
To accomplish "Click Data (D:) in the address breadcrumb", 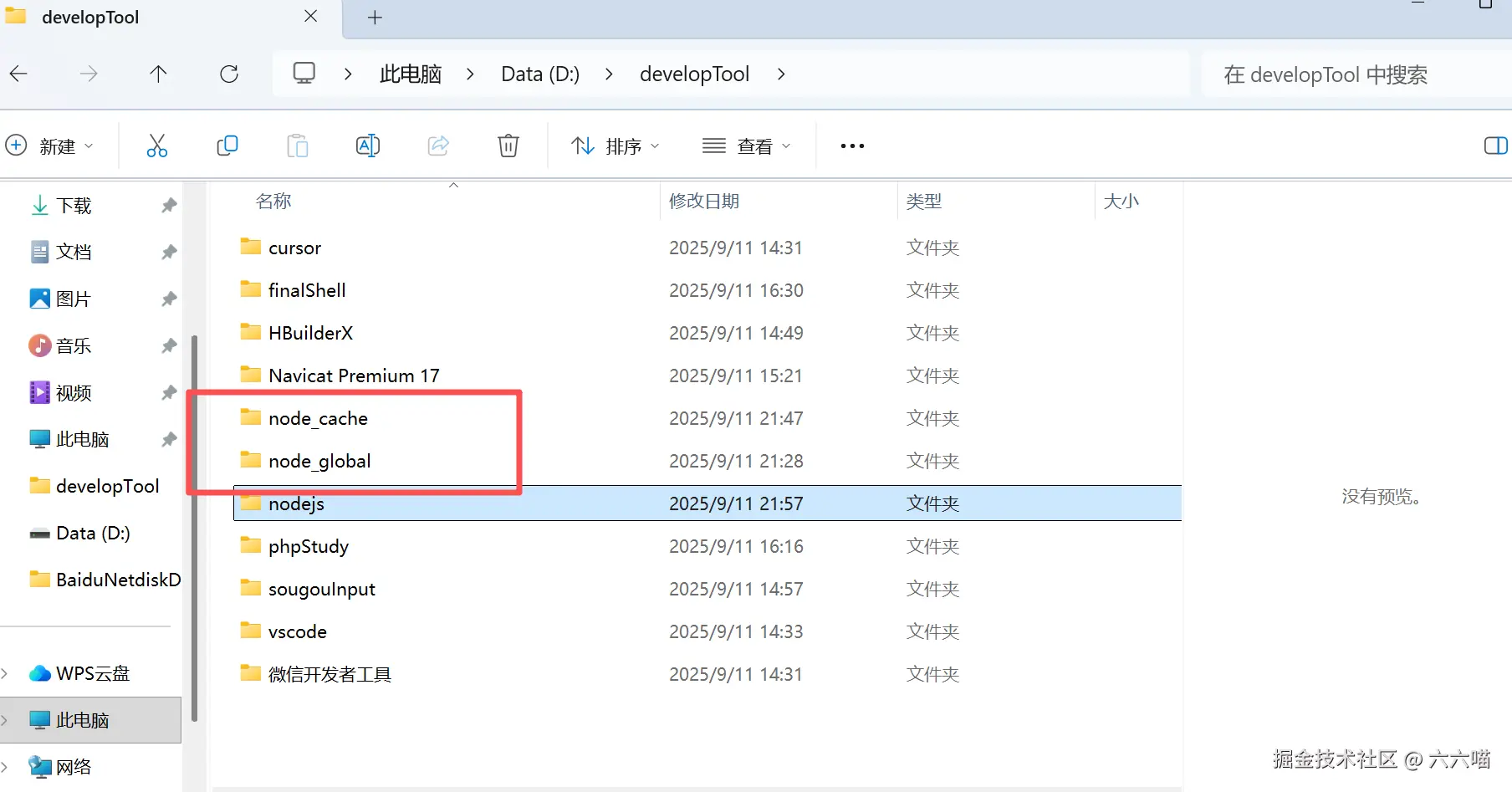I will click(x=540, y=74).
